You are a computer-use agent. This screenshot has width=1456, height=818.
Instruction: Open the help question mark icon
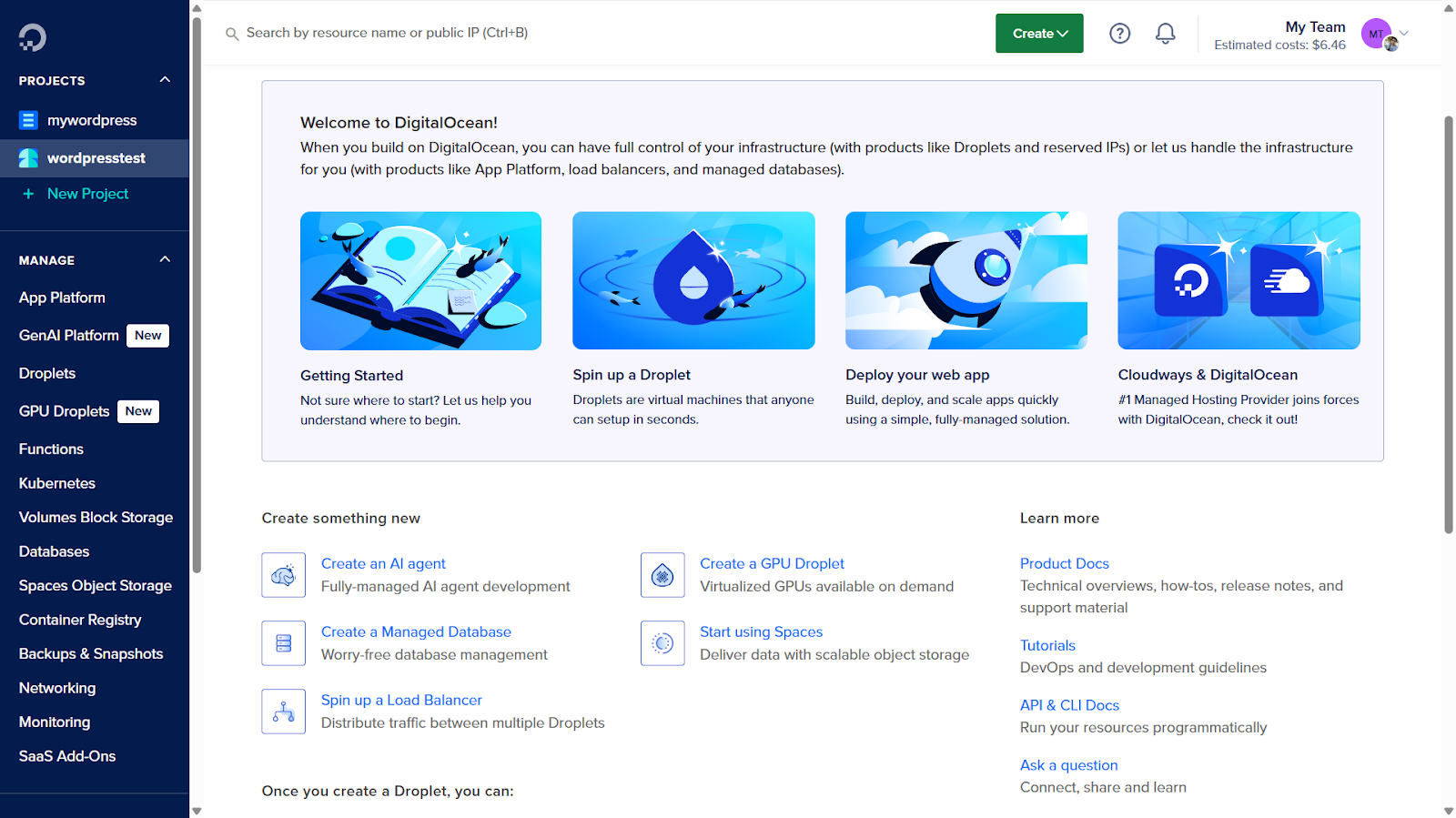point(1119,34)
